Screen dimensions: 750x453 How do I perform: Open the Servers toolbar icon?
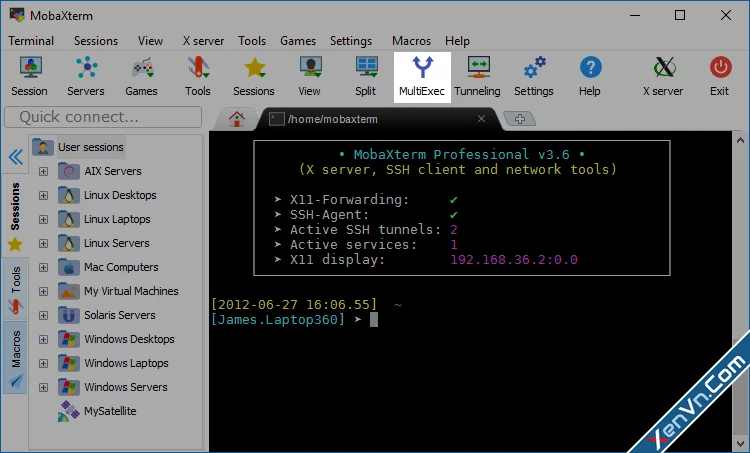point(86,77)
